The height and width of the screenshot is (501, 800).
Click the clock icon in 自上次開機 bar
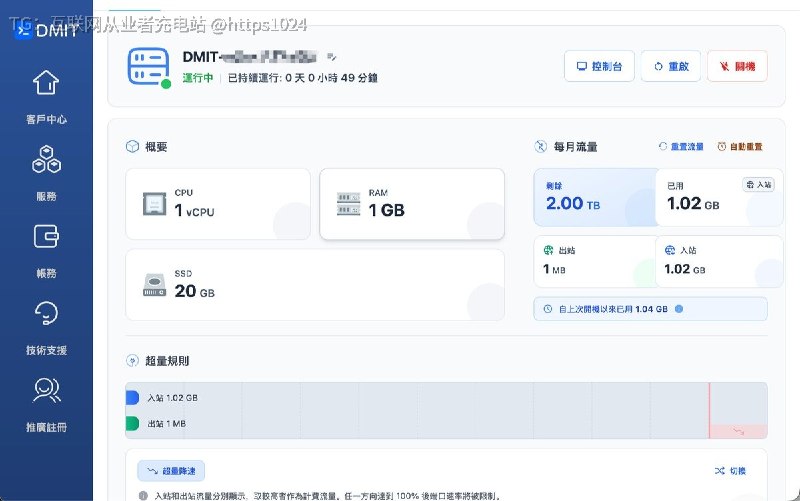pos(548,309)
